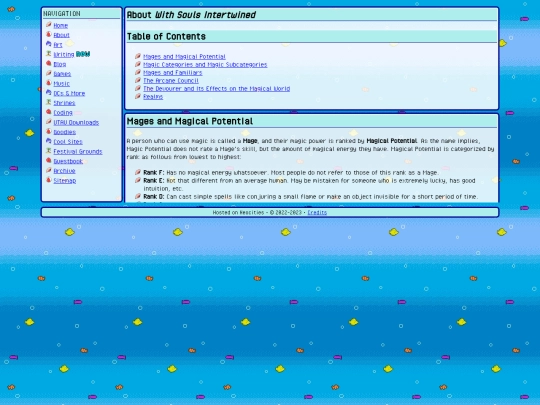Click the Rank F description text
Image resolution: width=540 pixels, height=405 pixels.
pyautogui.click(x=302, y=173)
